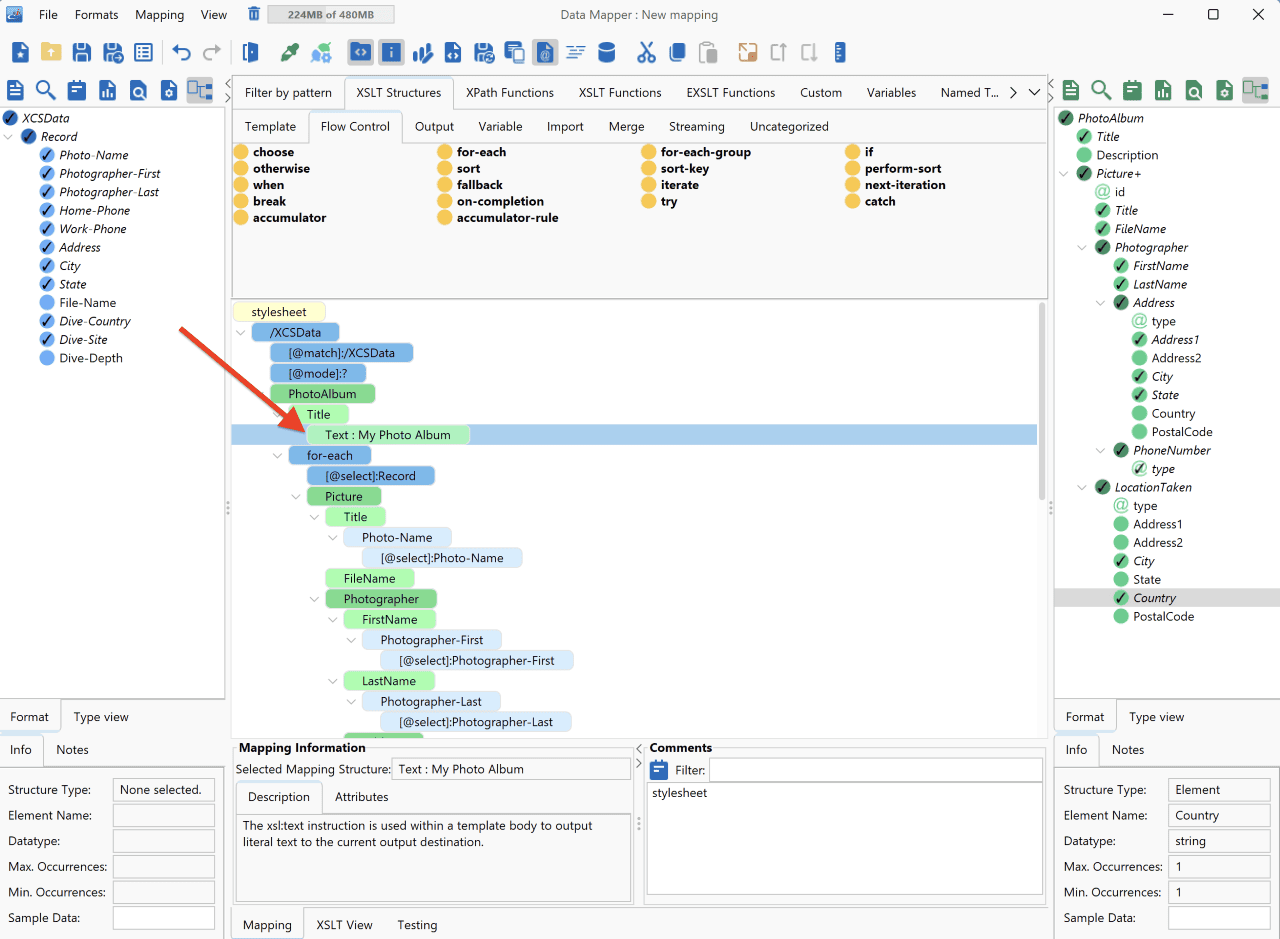
Task: Click the blue note icon beside the comments Filter
Action: [659, 770]
